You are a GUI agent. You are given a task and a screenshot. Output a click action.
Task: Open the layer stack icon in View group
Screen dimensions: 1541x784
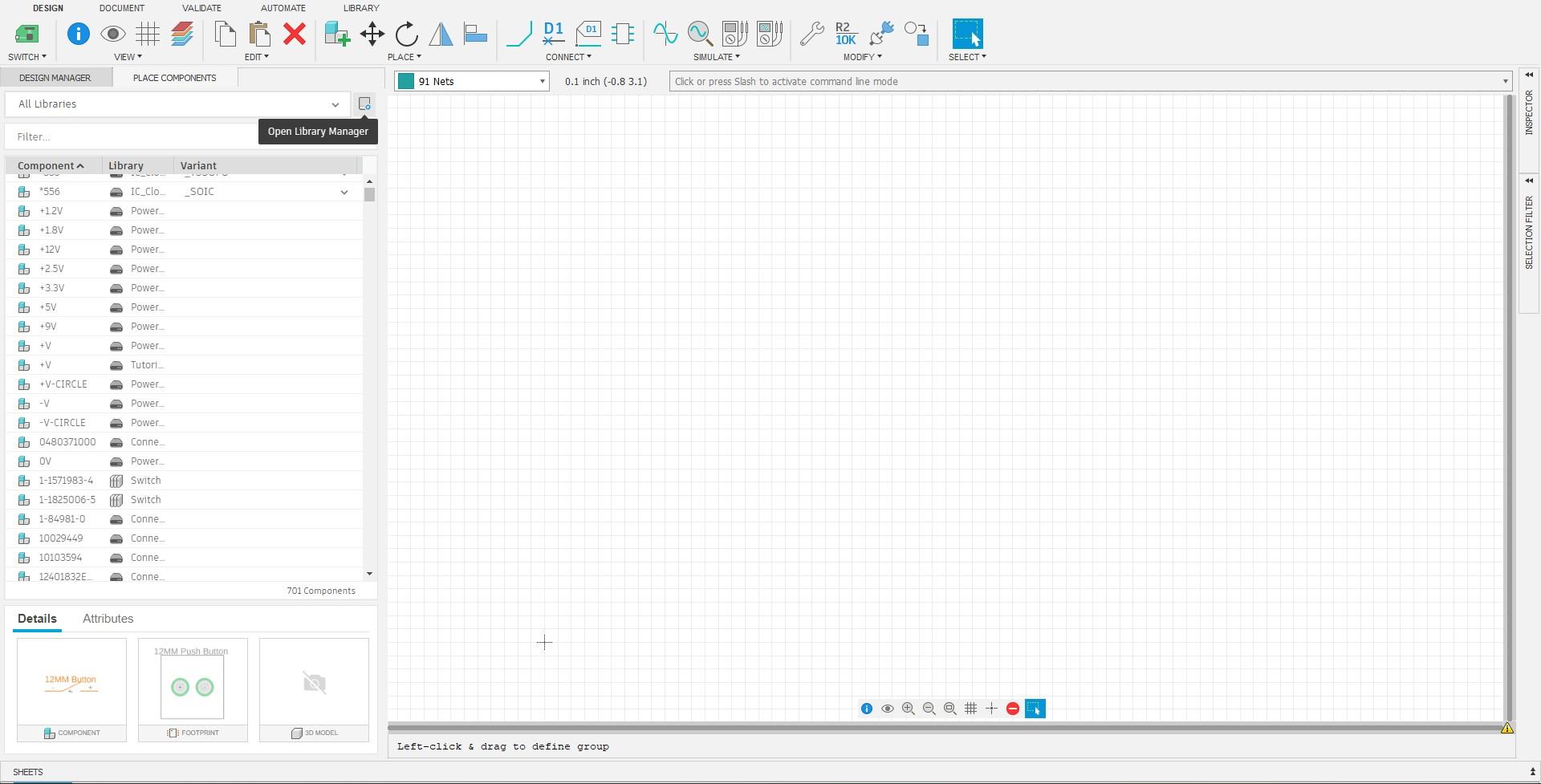pyautogui.click(x=183, y=34)
